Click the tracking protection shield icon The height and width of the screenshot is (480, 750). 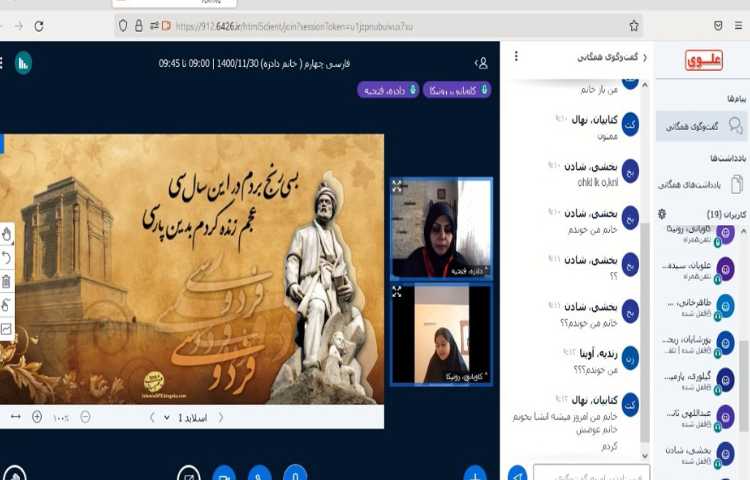point(123,26)
